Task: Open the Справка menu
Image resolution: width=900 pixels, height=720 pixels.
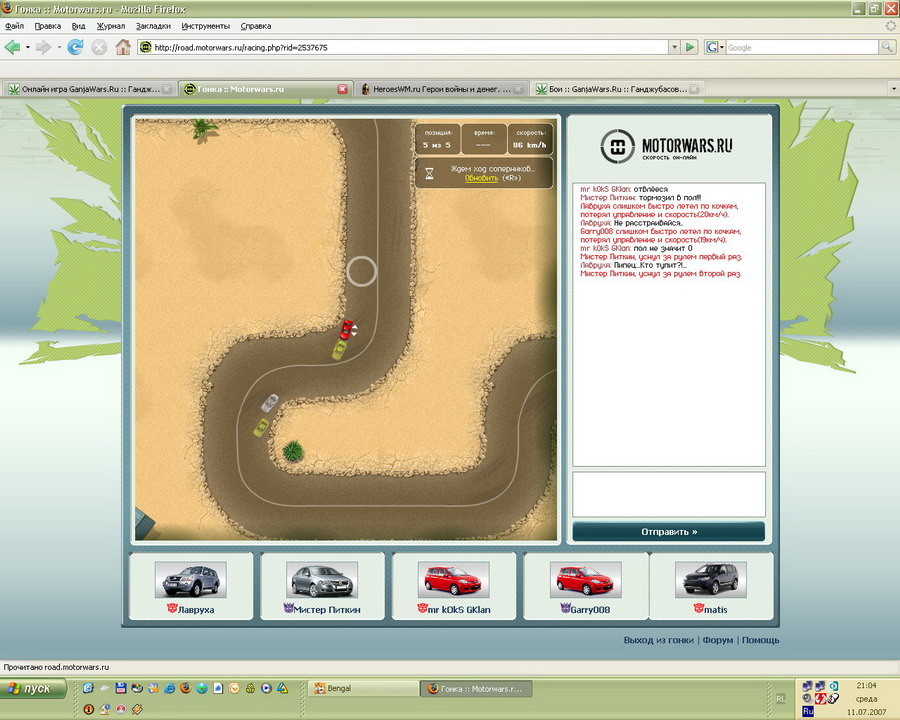Action: [255, 26]
